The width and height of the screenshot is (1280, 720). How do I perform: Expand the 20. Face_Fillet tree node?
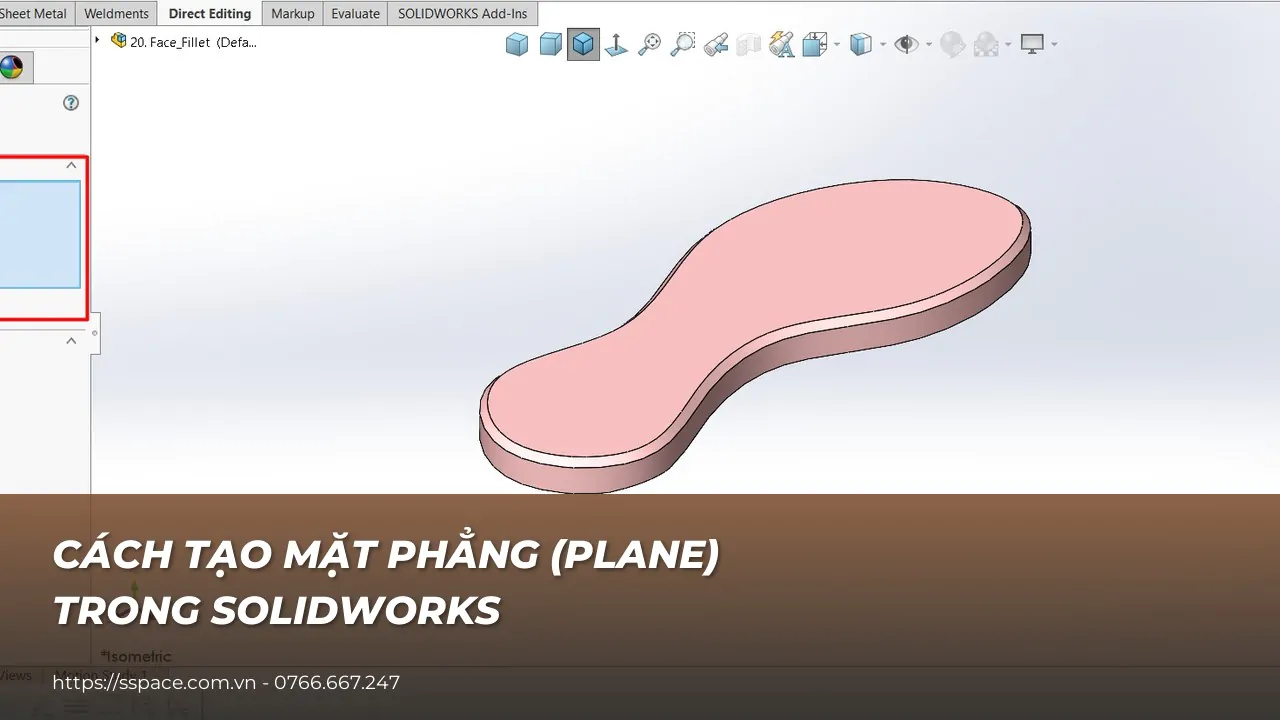(98, 40)
